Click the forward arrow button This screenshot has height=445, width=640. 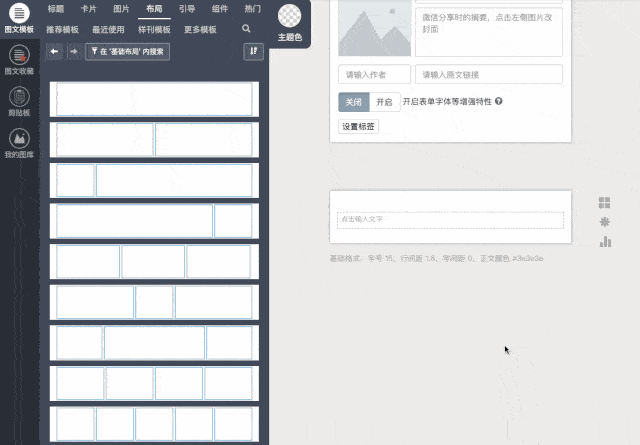(x=74, y=51)
